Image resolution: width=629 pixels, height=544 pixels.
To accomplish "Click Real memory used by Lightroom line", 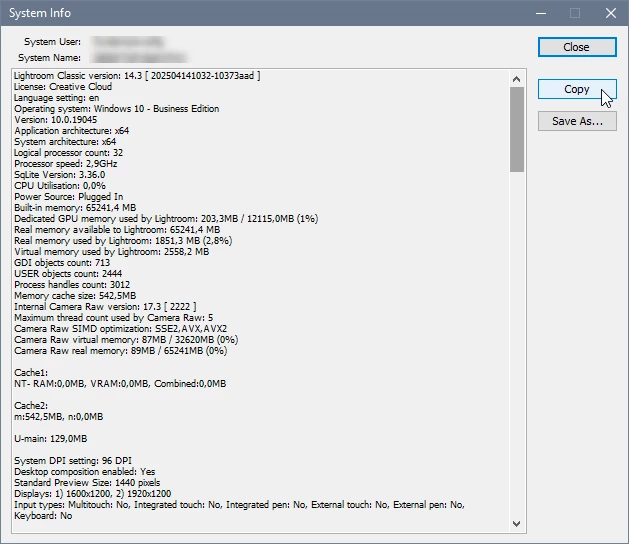I will pyautogui.click(x=123, y=241).
